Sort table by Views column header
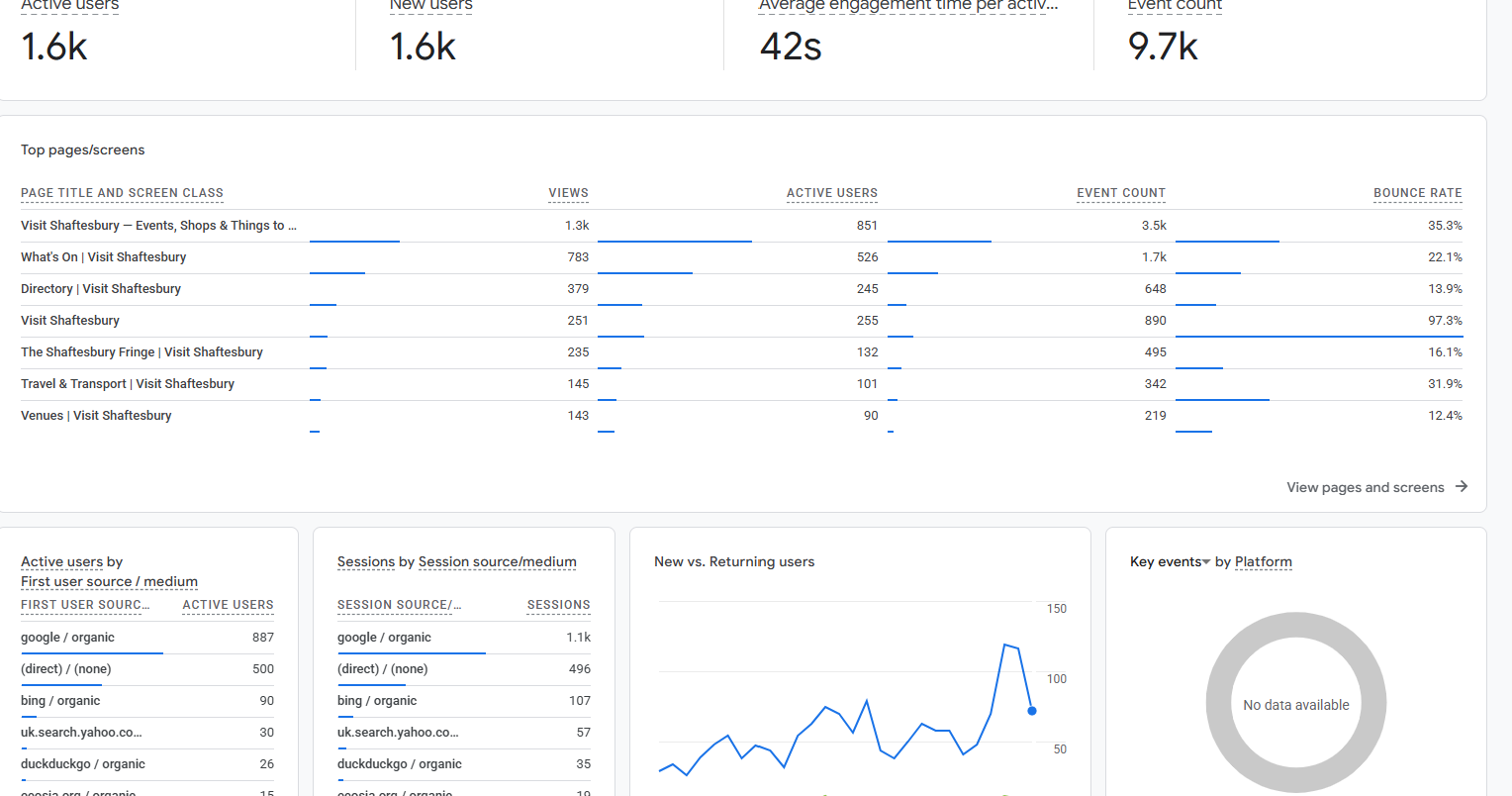Viewport: 1512px width, 796px height. (568, 193)
